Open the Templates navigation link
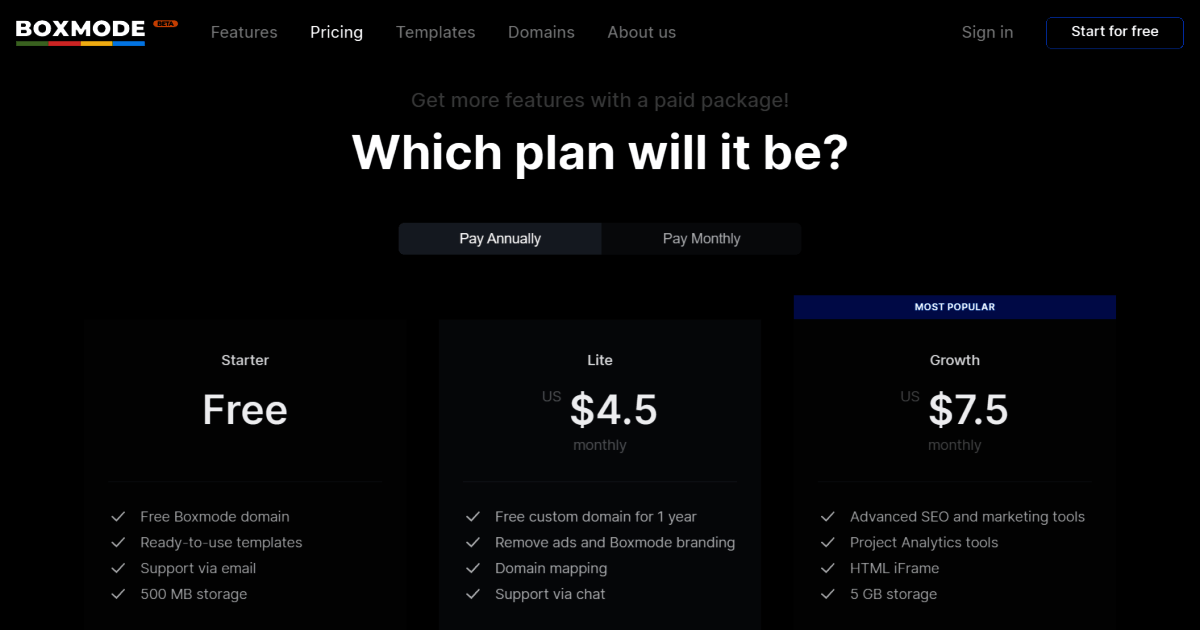This screenshot has width=1200, height=630. pyautogui.click(x=435, y=32)
